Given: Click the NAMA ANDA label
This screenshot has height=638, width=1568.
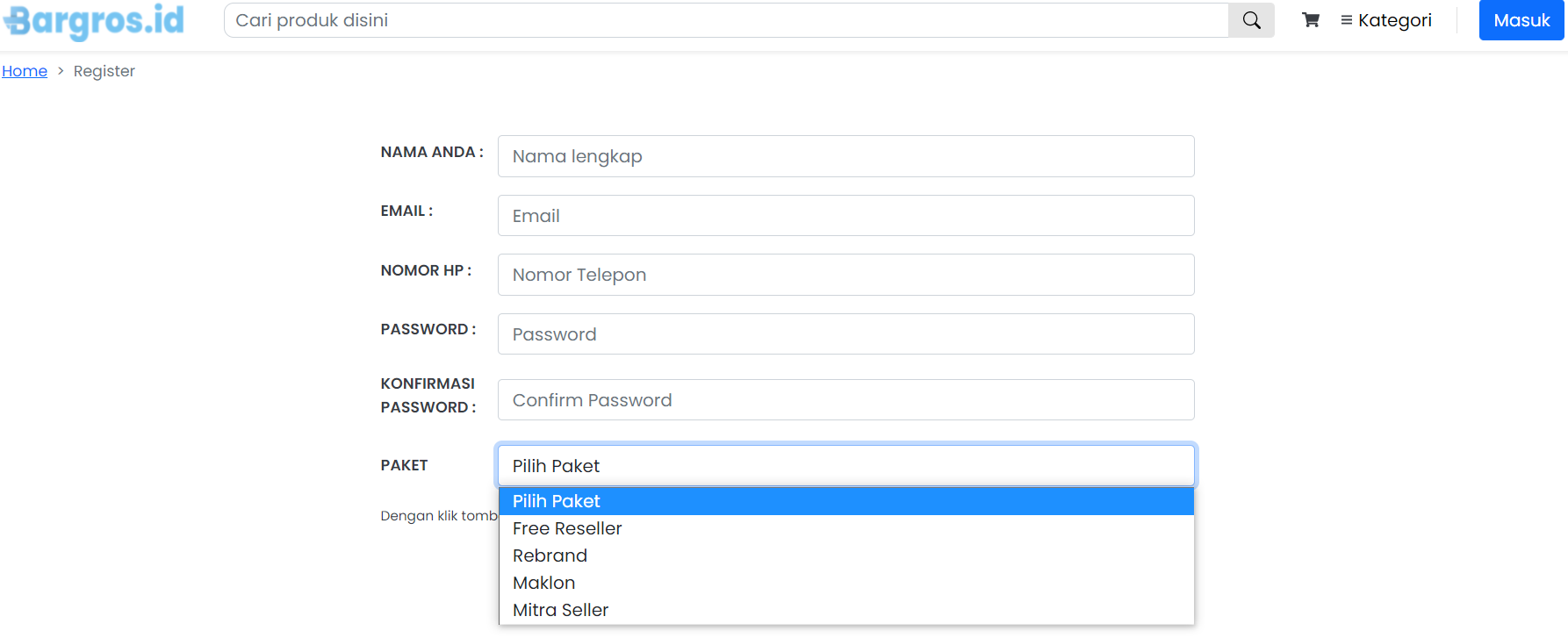Looking at the screenshot, I should pyautogui.click(x=432, y=152).
